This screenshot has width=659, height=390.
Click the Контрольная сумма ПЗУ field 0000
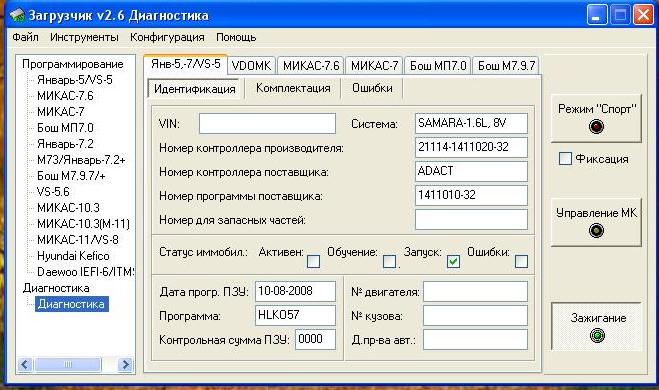tap(316, 340)
